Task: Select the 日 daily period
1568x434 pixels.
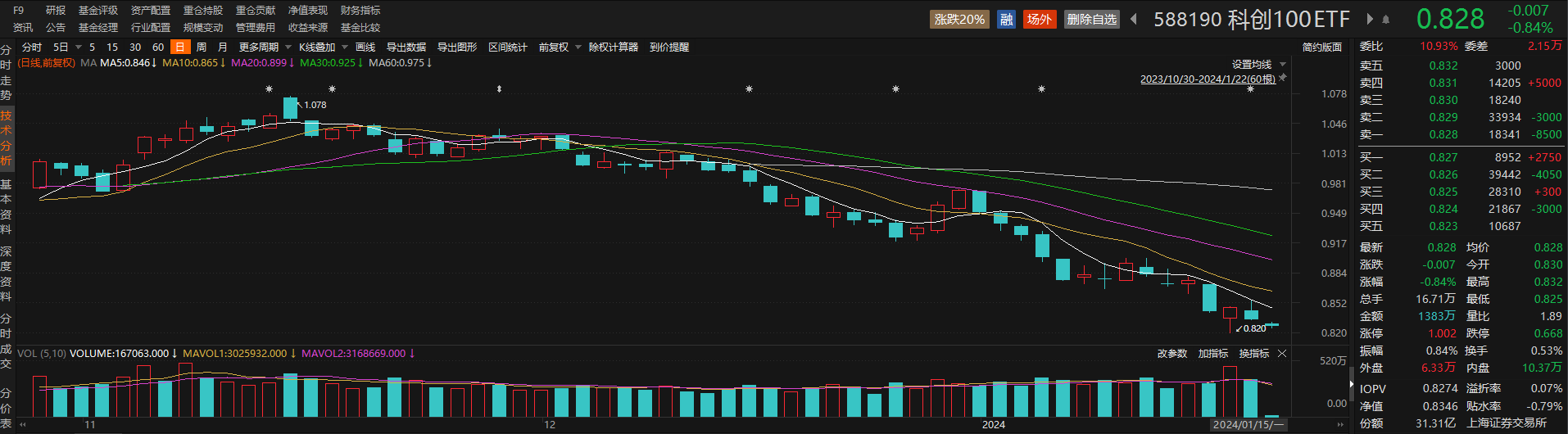Action: 179,47
